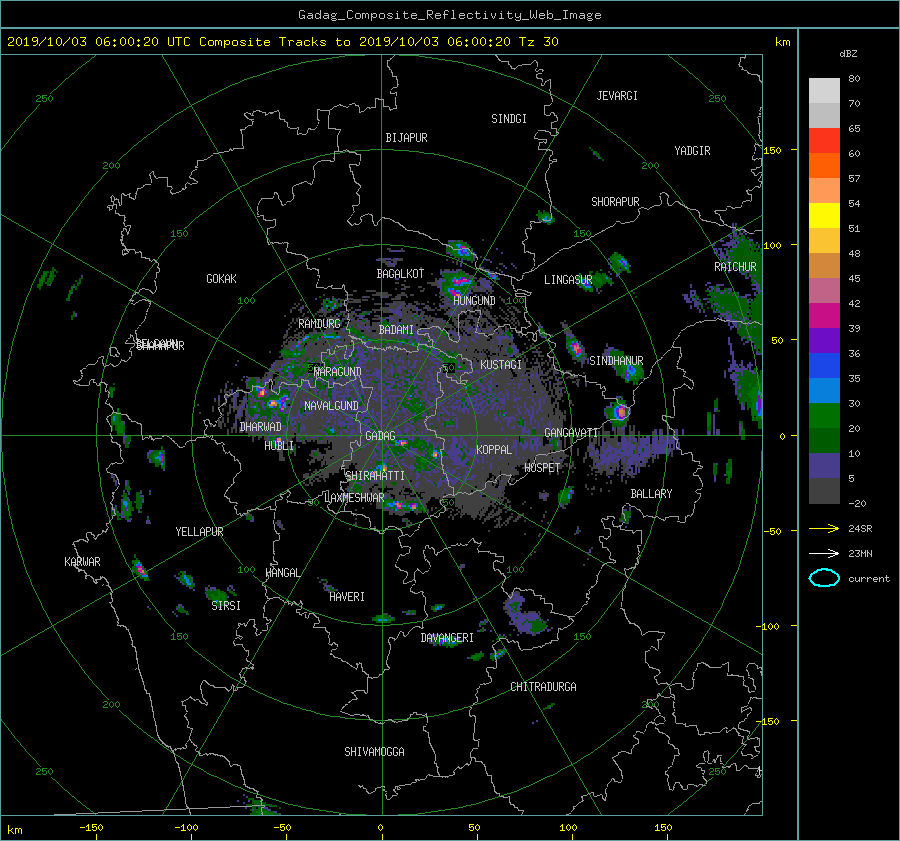Click the GADAG label at radar center
The image size is (900, 841).
click(380, 436)
